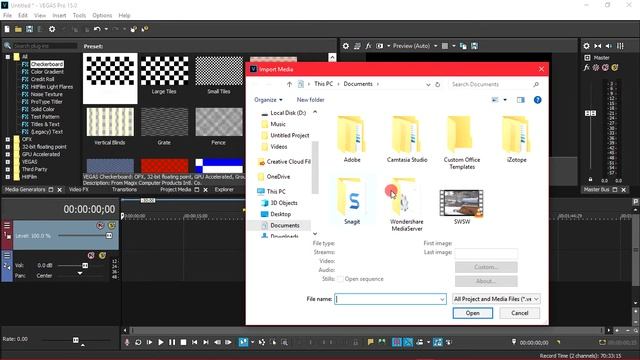Open video preview properties gear icon
This screenshot has width=640, height=360.
point(346,46)
